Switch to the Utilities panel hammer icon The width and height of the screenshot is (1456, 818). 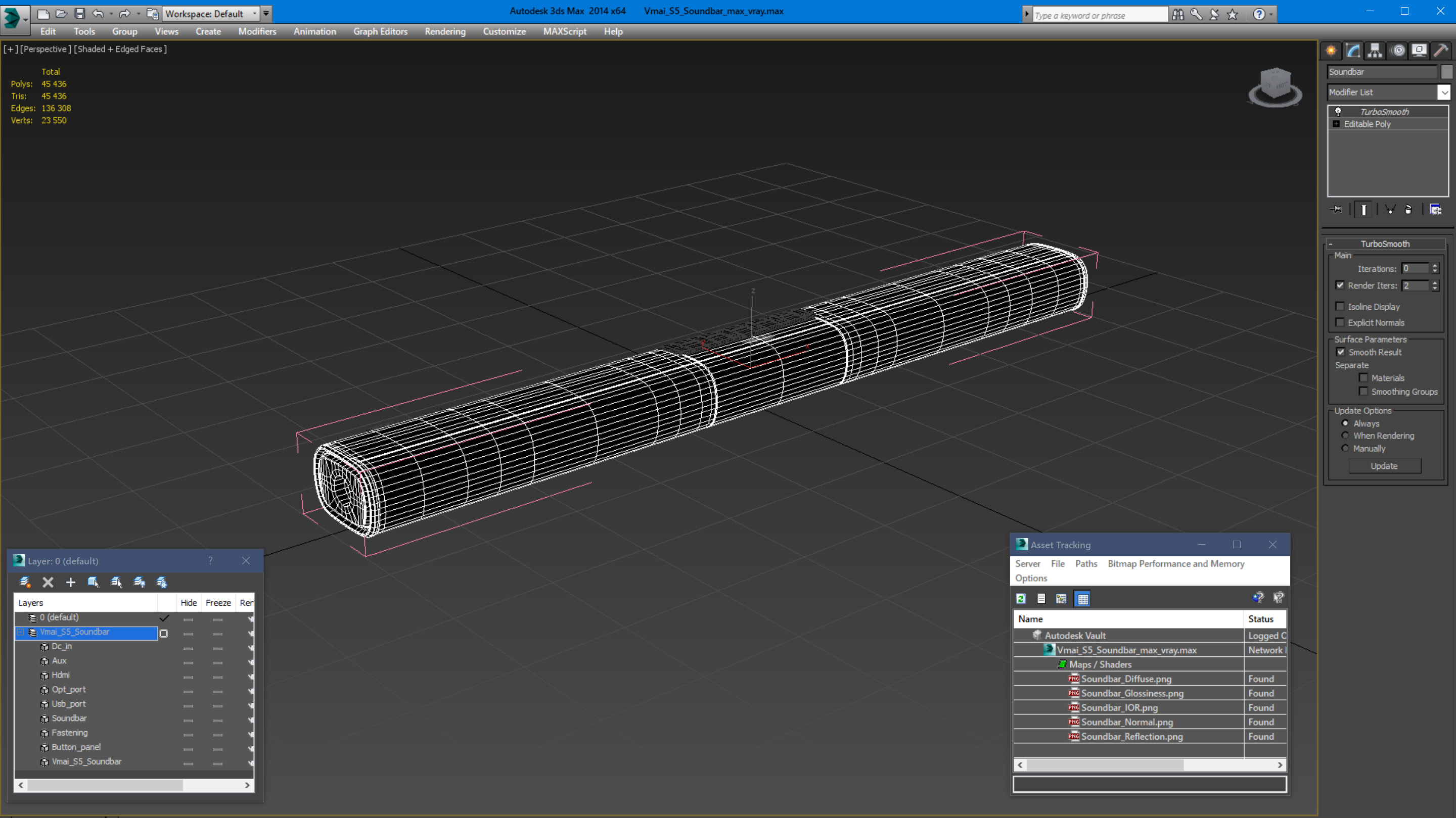[1441, 51]
